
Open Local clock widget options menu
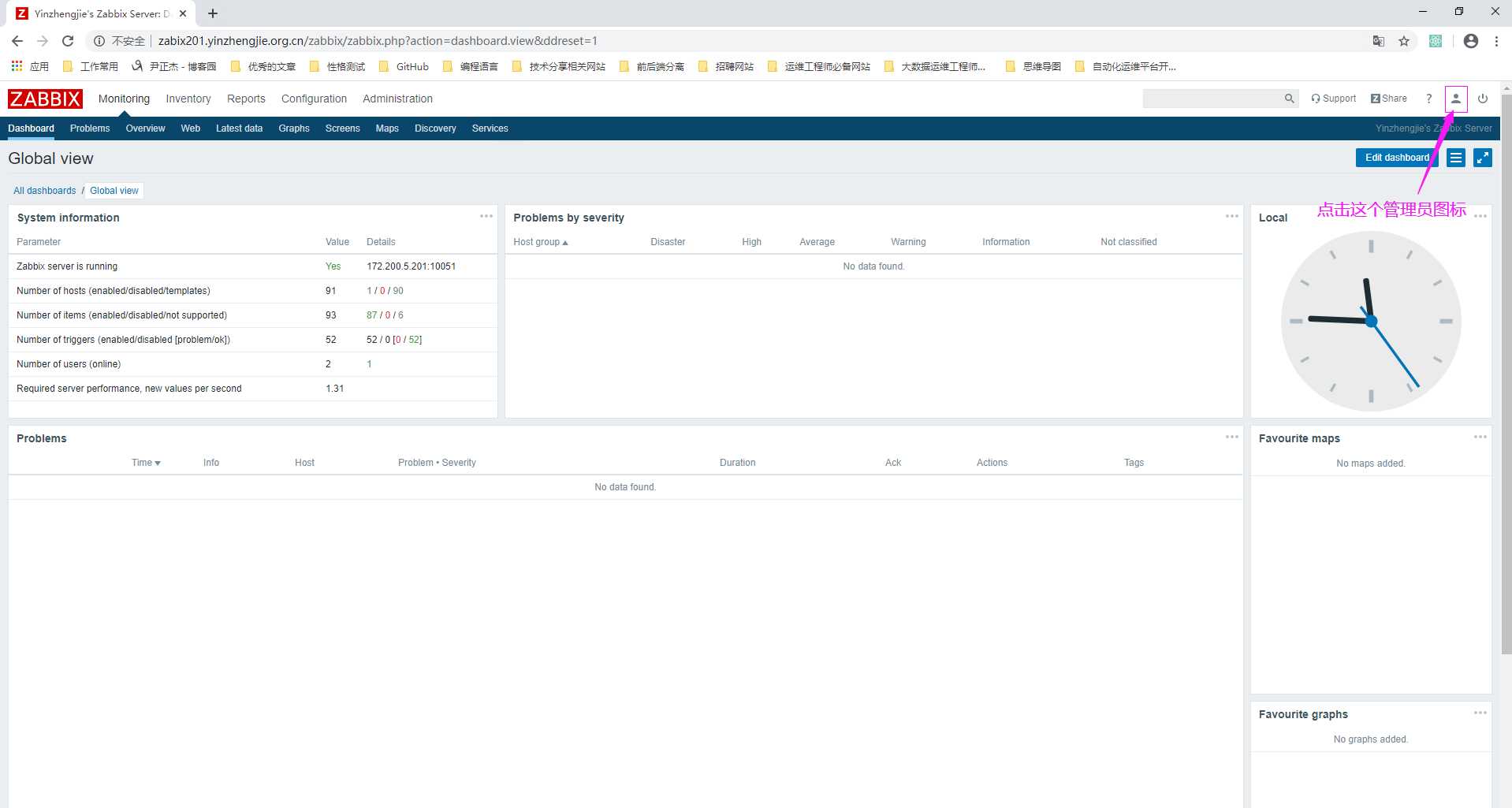click(x=1480, y=216)
